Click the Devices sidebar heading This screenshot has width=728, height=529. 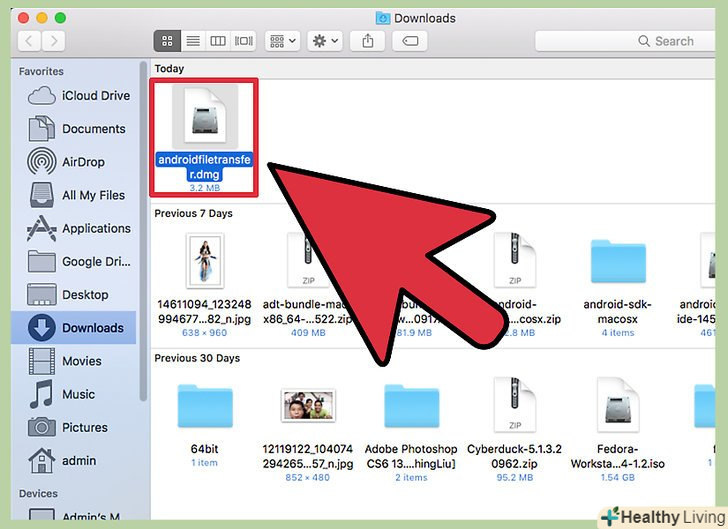pos(38,493)
